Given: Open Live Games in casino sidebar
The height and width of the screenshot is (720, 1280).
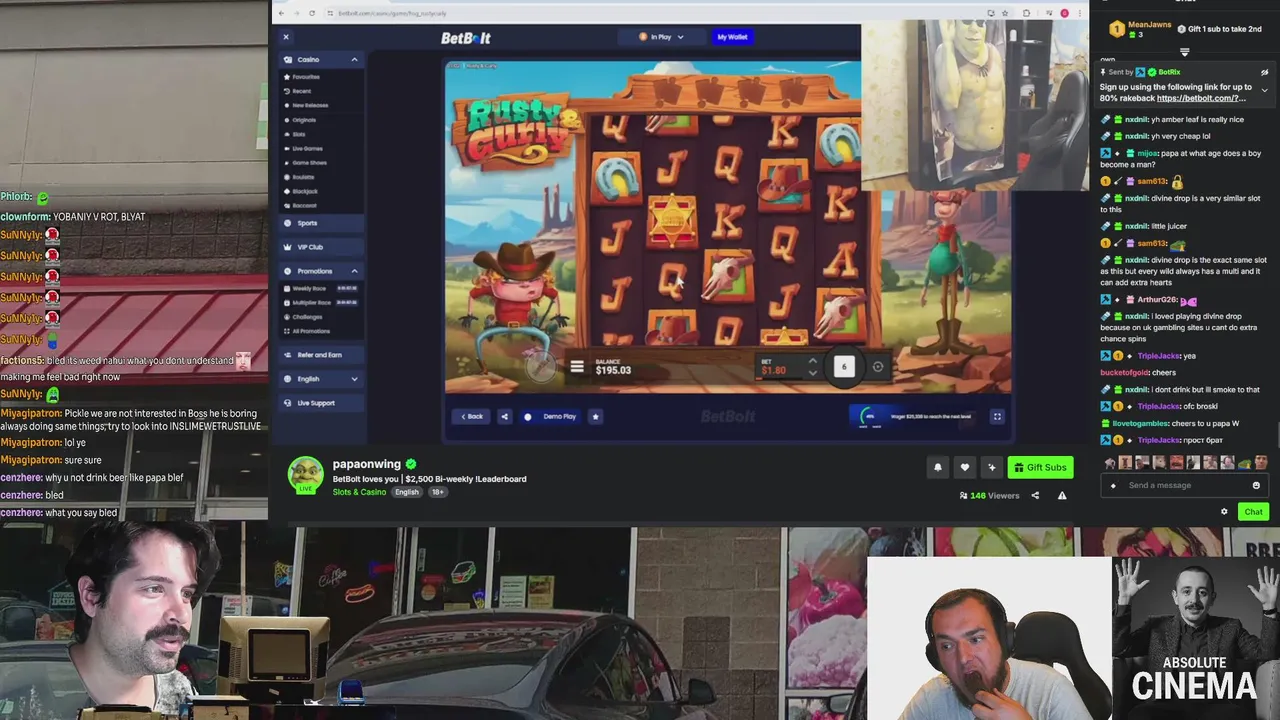Looking at the screenshot, I should tap(304, 148).
